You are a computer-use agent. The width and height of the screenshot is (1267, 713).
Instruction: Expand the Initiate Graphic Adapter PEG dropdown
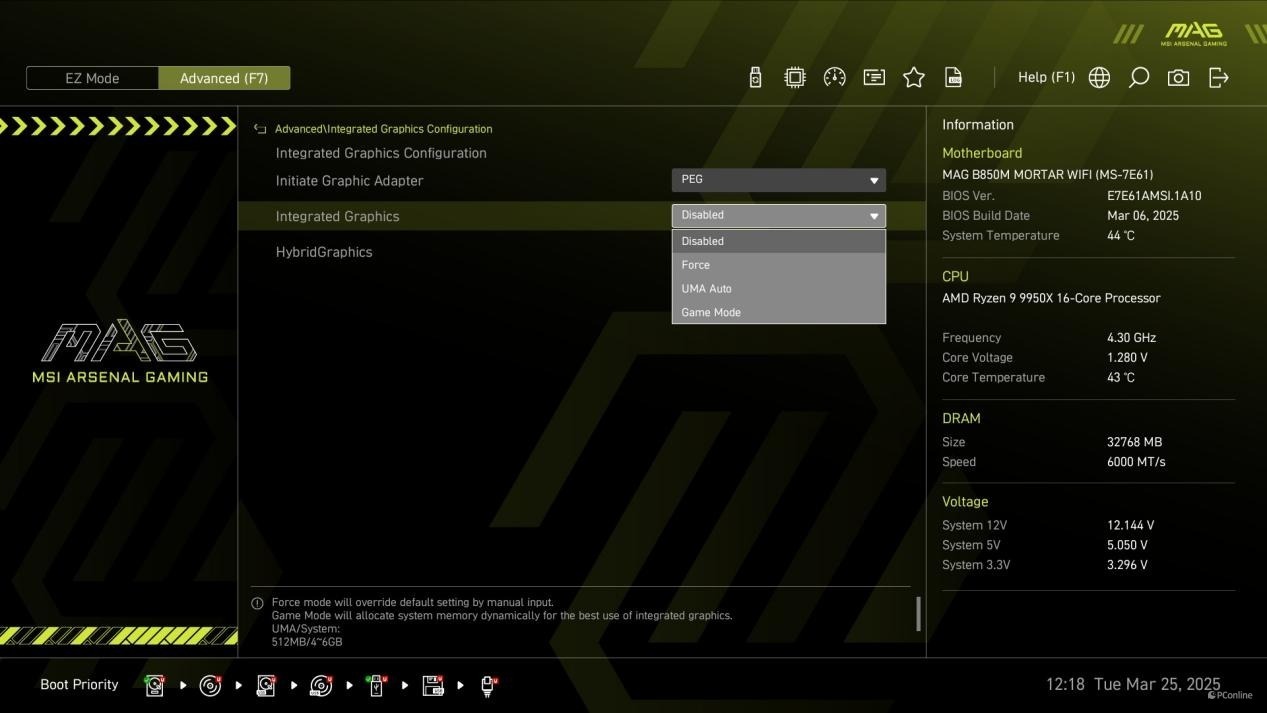pos(778,180)
